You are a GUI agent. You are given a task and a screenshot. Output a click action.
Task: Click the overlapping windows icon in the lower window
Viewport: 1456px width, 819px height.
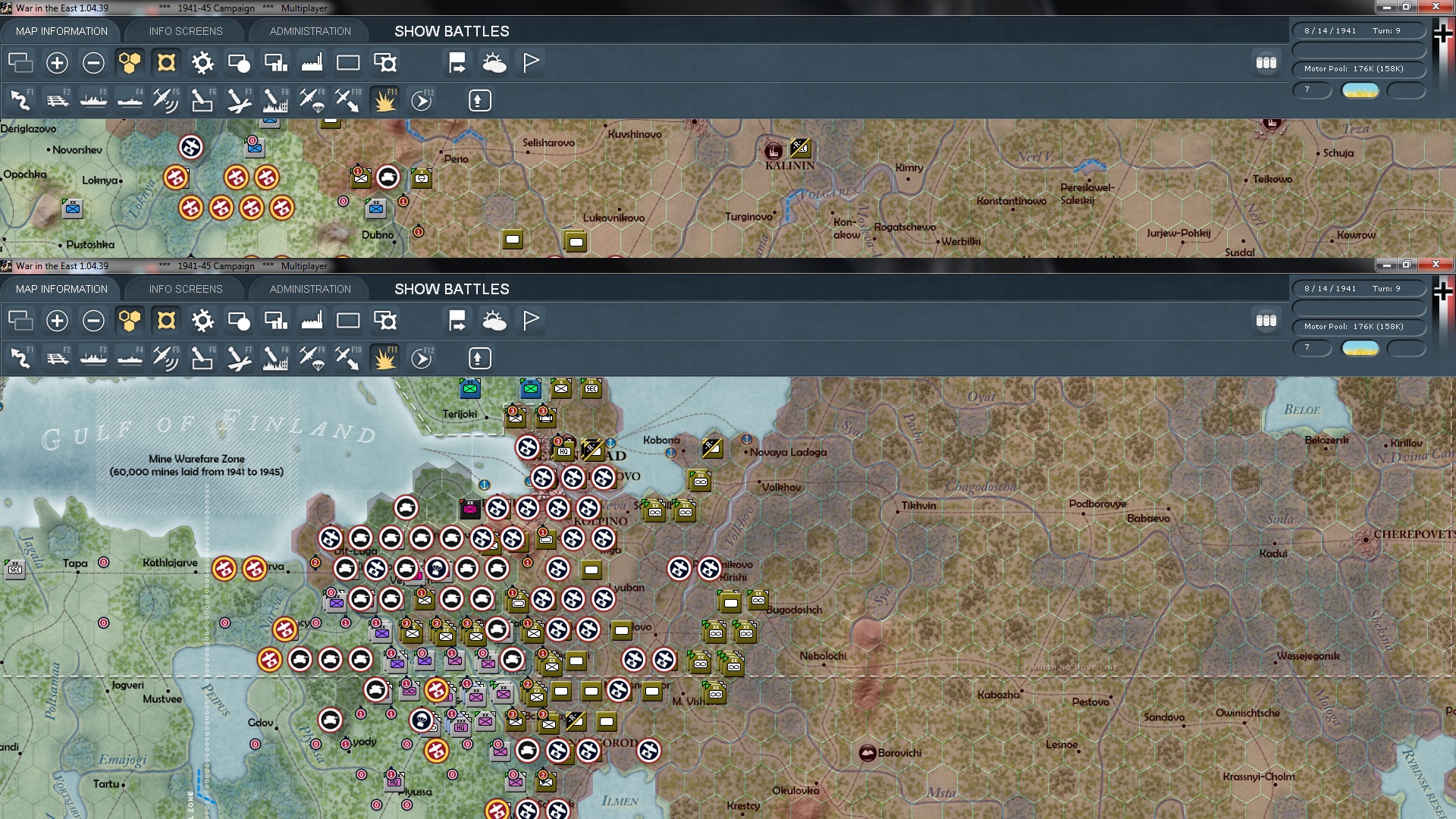click(x=20, y=321)
